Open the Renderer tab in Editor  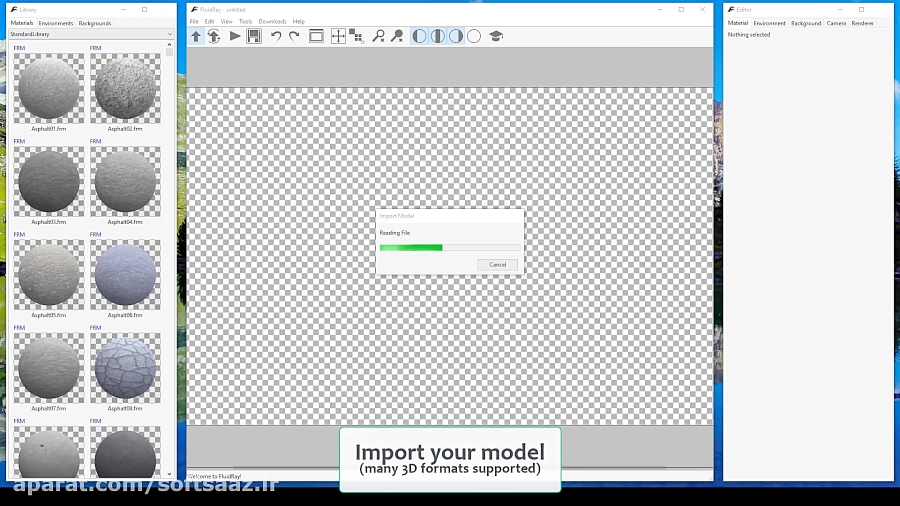[x=862, y=23]
